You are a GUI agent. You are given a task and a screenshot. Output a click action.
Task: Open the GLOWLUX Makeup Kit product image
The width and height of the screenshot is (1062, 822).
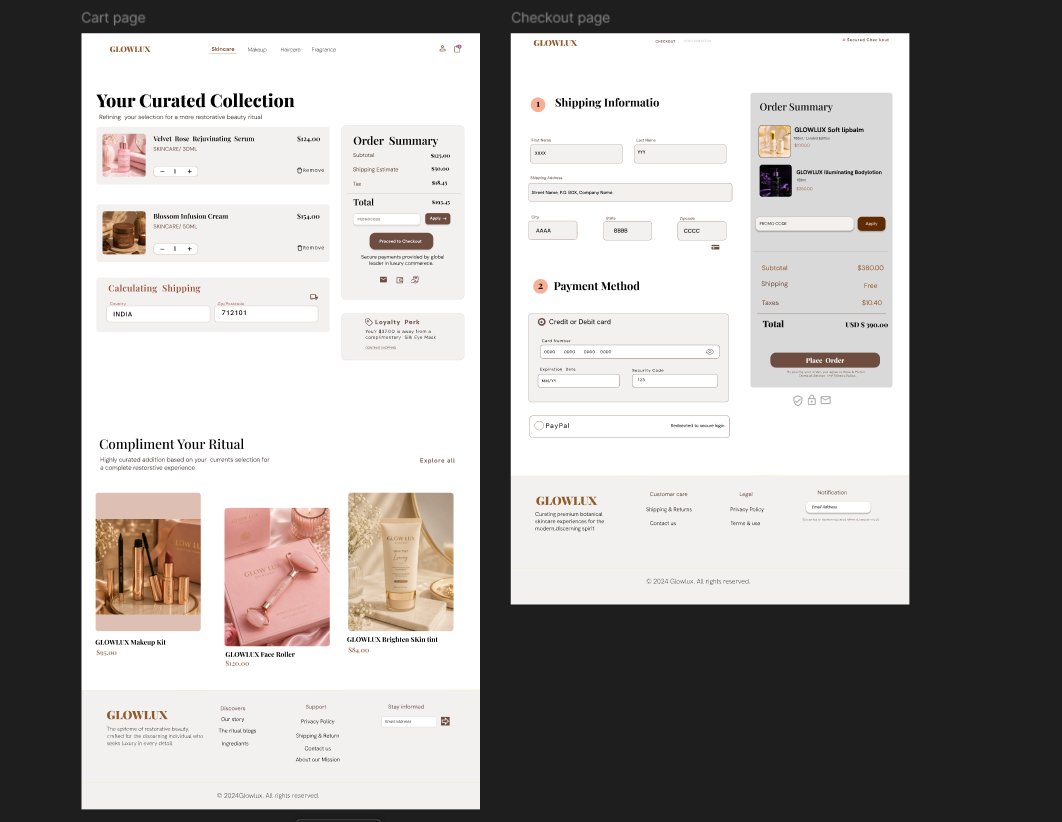pos(148,562)
